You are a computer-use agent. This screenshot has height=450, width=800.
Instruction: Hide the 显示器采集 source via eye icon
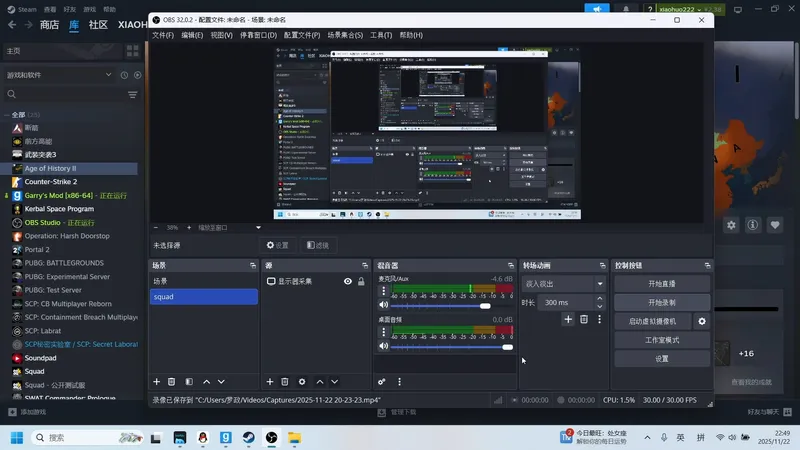348,282
